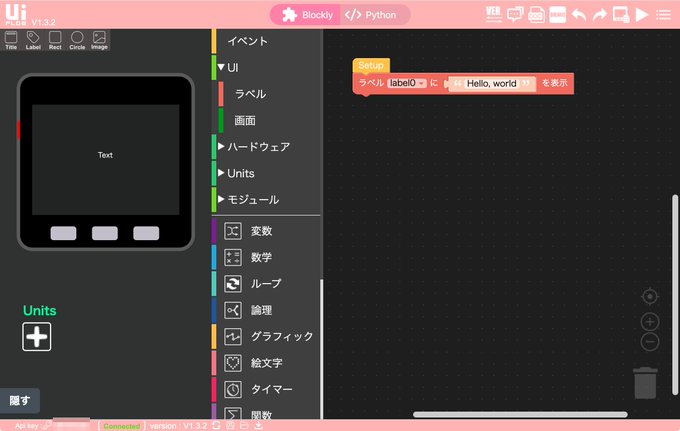680x431 pixels.
Task: Select the Image element tool
Action: point(99,40)
